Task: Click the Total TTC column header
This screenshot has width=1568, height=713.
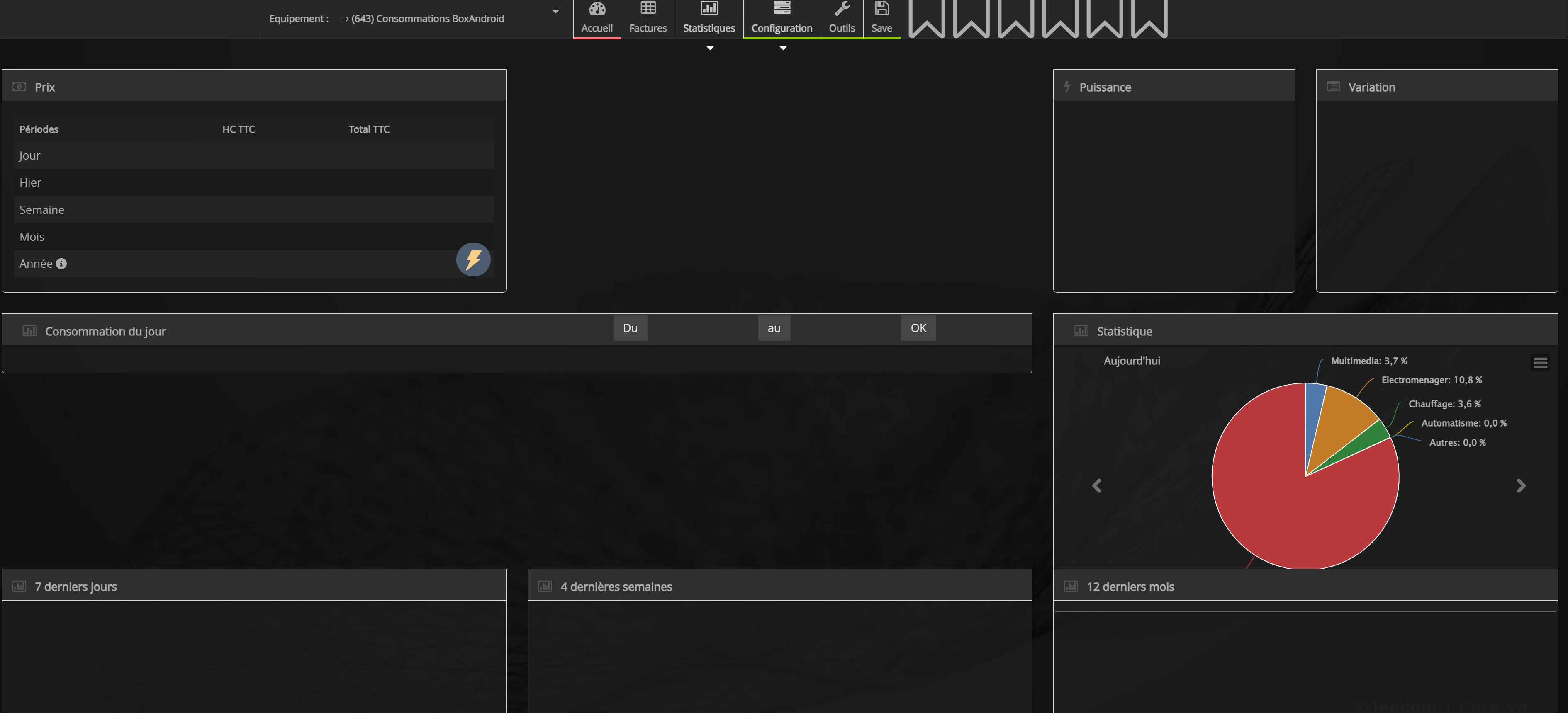Action: coord(369,129)
